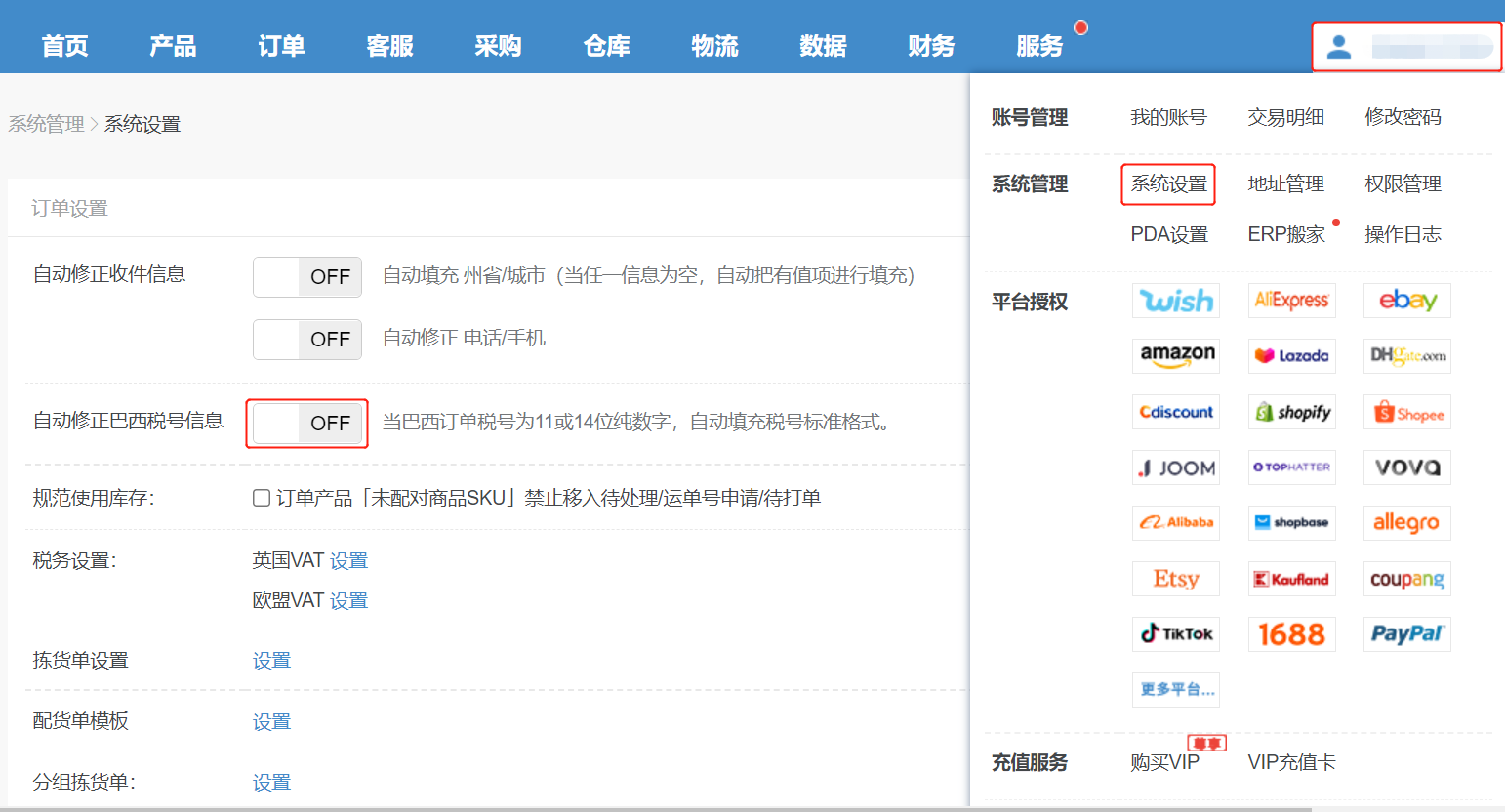This screenshot has width=1505, height=812.
Task: Open 地址管理 page
Action: 1285,183
